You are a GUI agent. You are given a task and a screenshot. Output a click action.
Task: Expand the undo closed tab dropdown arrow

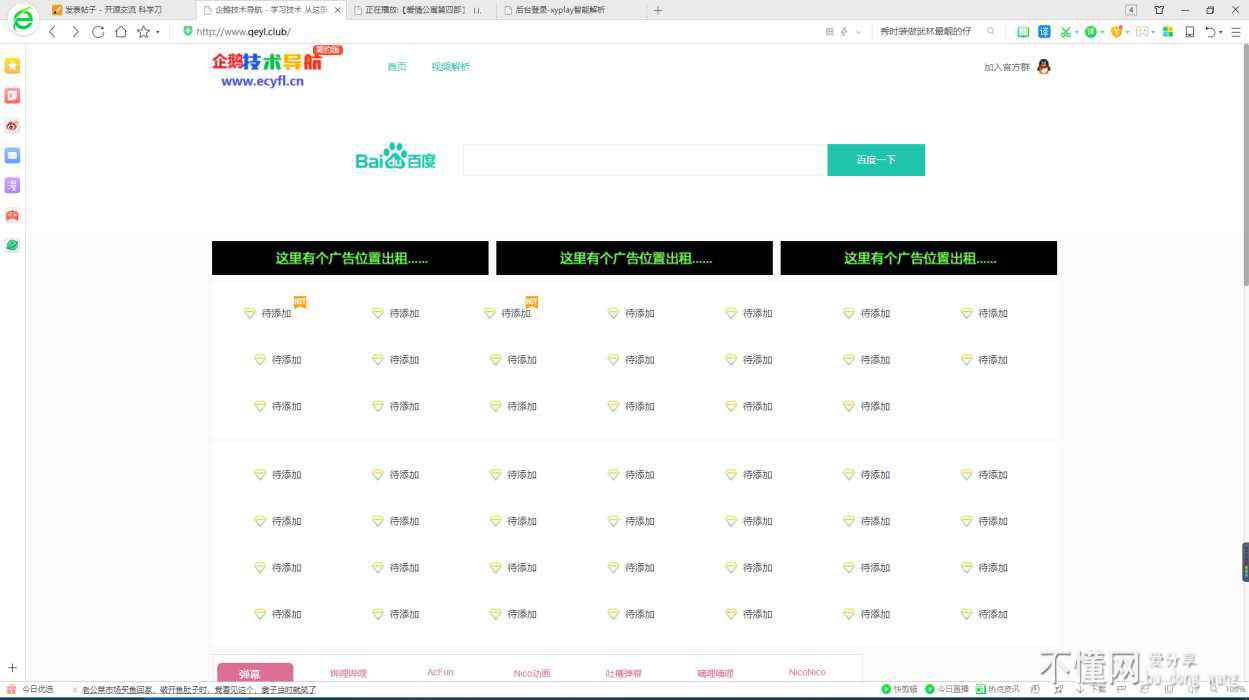coord(1221,32)
